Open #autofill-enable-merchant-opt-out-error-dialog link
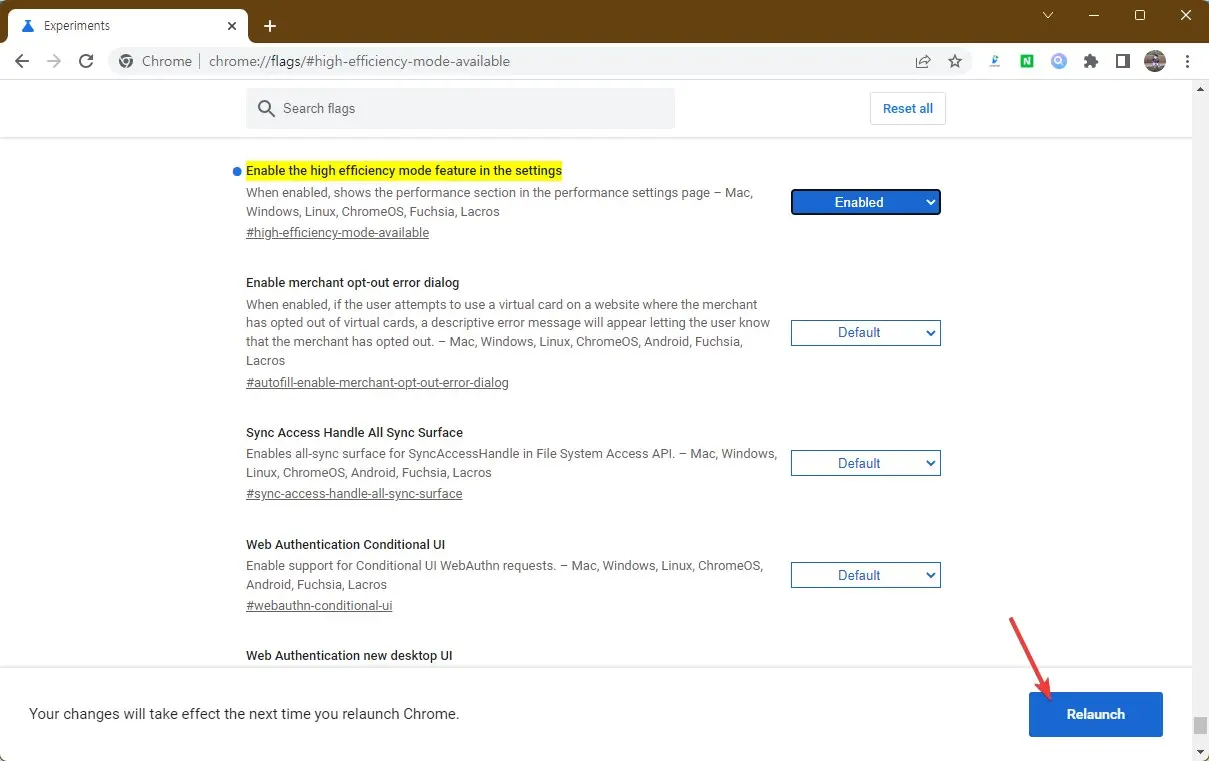 click(x=377, y=382)
